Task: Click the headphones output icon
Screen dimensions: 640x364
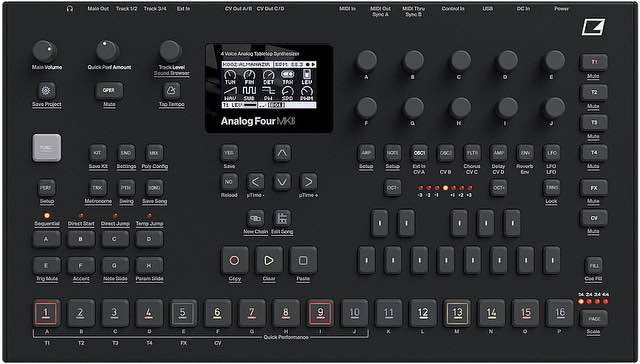Action: (70, 9)
